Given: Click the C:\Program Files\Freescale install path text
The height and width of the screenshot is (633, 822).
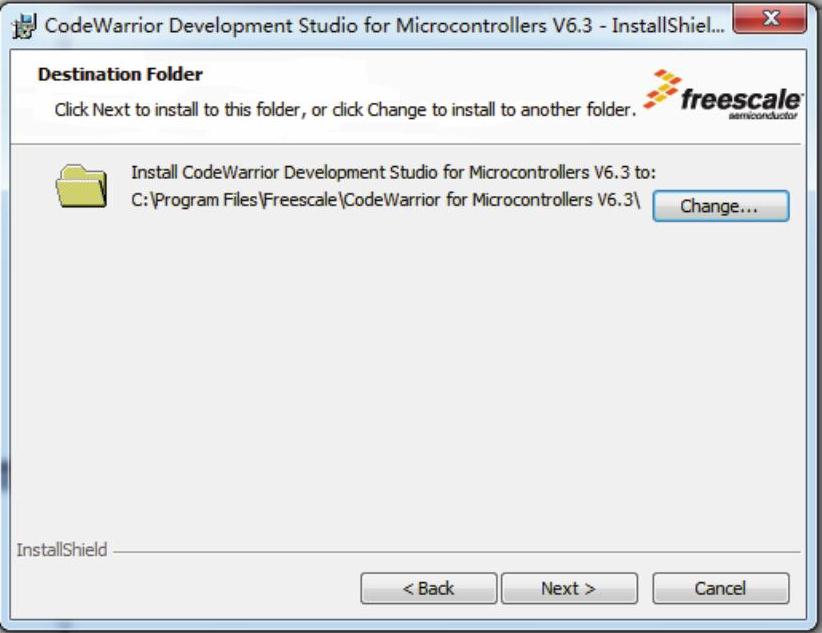Looking at the screenshot, I should 385,200.
